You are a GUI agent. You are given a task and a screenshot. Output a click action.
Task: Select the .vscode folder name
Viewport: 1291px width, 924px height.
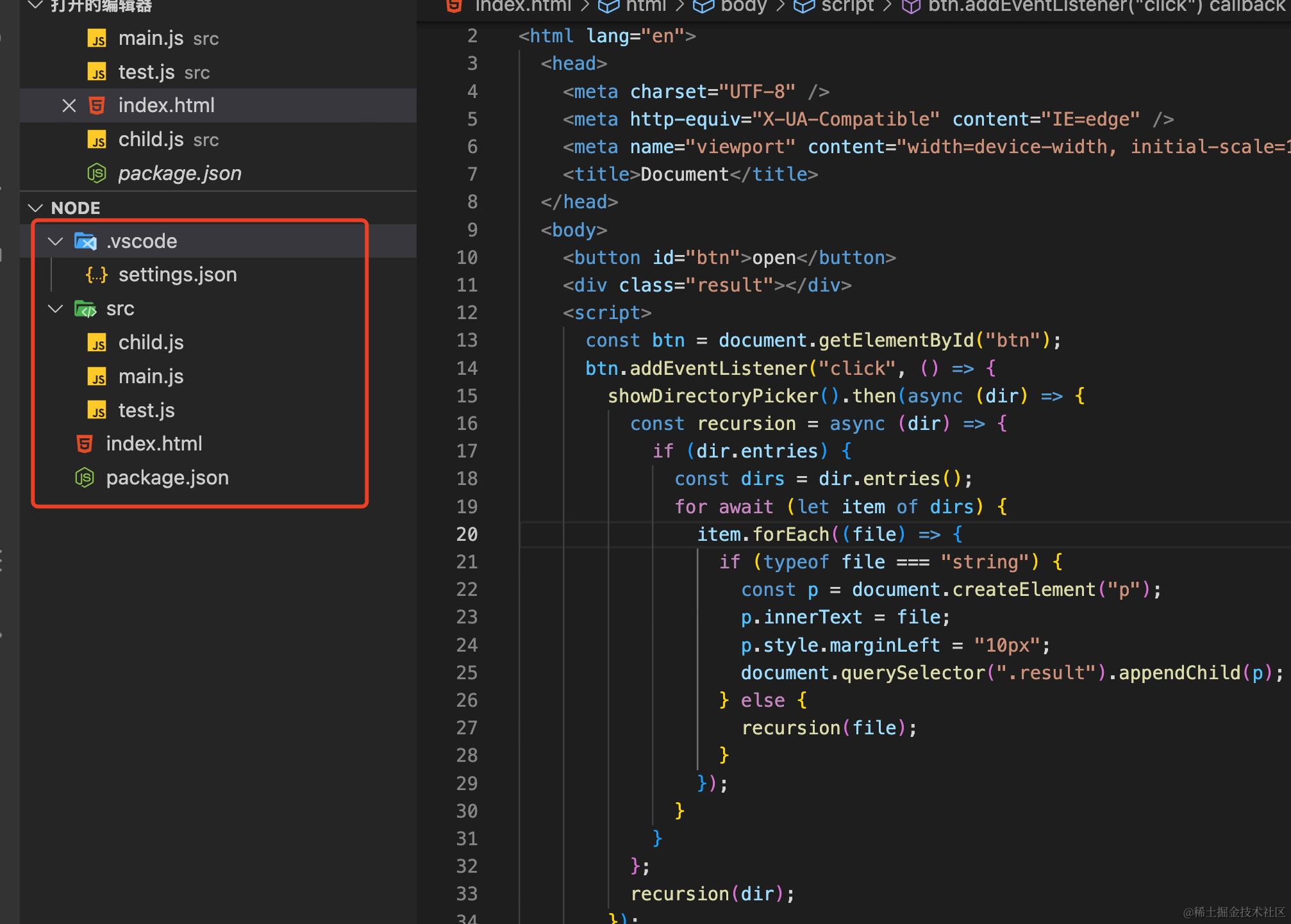142,241
